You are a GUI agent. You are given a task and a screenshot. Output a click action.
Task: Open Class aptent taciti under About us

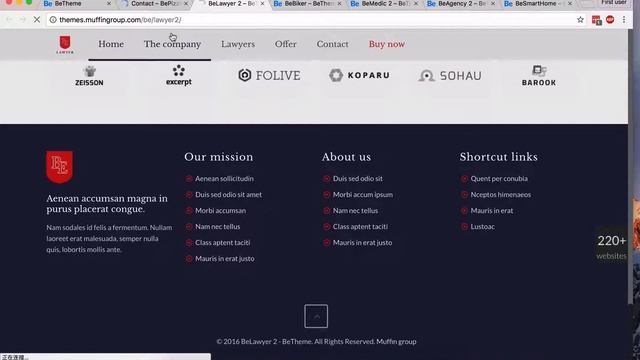click(360, 227)
